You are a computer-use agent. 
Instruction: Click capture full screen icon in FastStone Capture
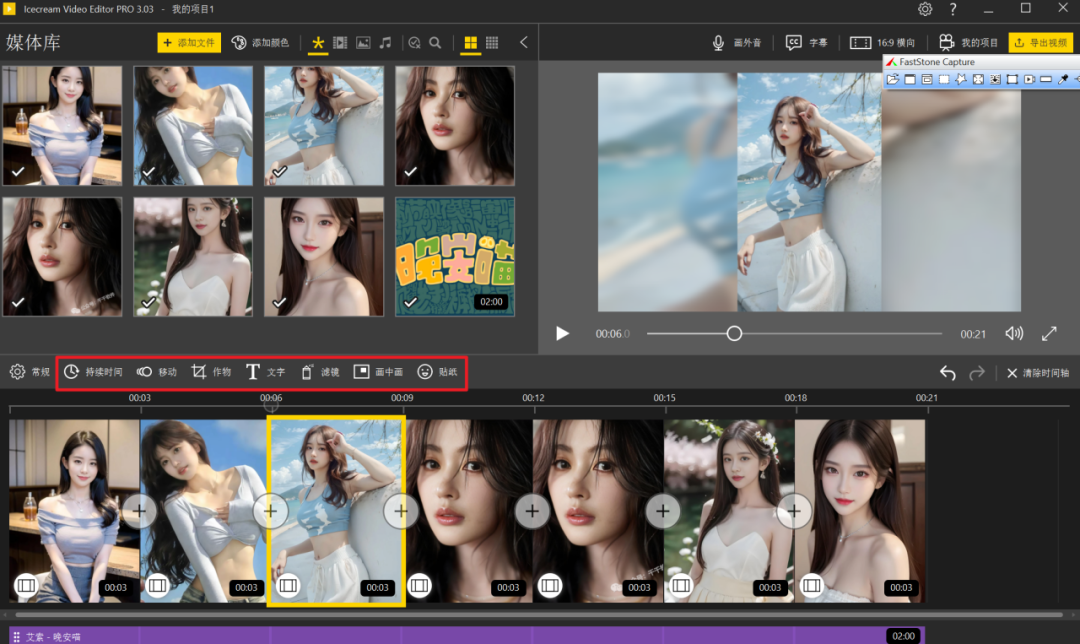click(x=978, y=80)
